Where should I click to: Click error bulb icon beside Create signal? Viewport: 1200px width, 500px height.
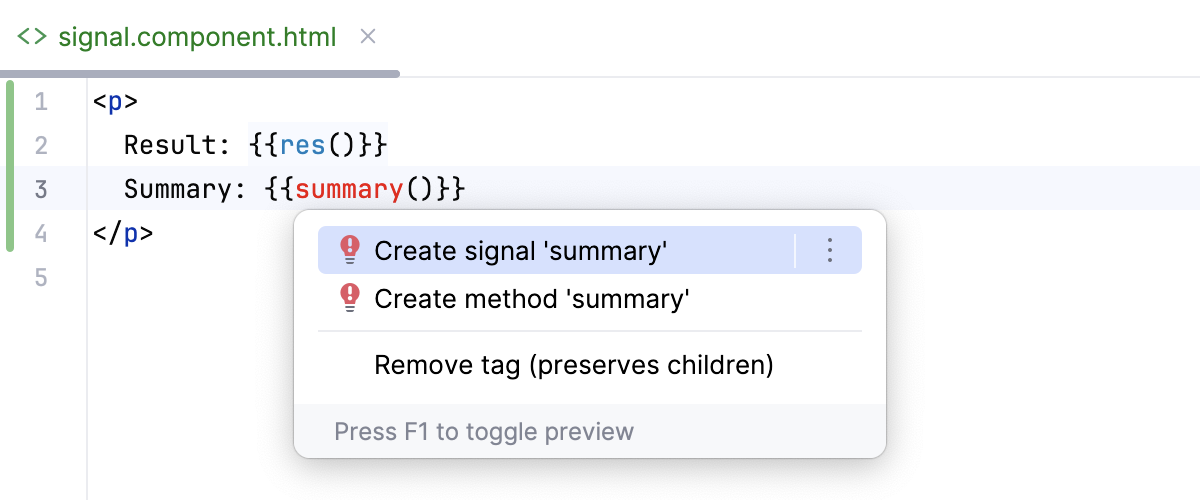[x=349, y=250]
